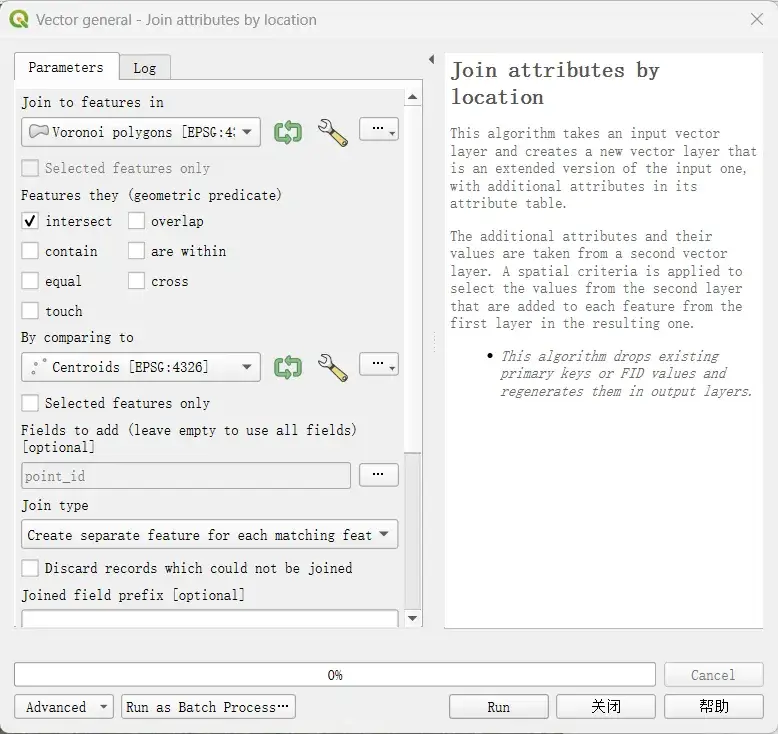Open advanced options wrench for Centroids layer

(332, 367)
